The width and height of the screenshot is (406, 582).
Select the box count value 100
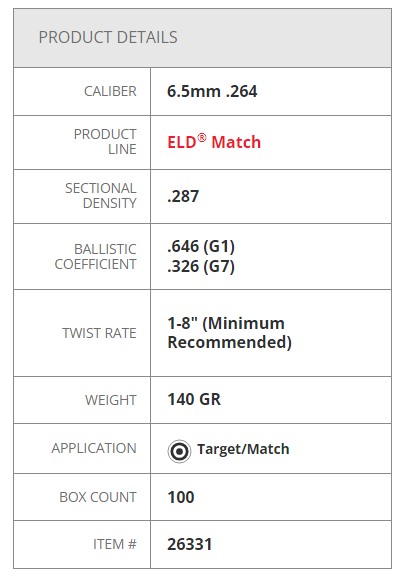(x=181, y=497)
